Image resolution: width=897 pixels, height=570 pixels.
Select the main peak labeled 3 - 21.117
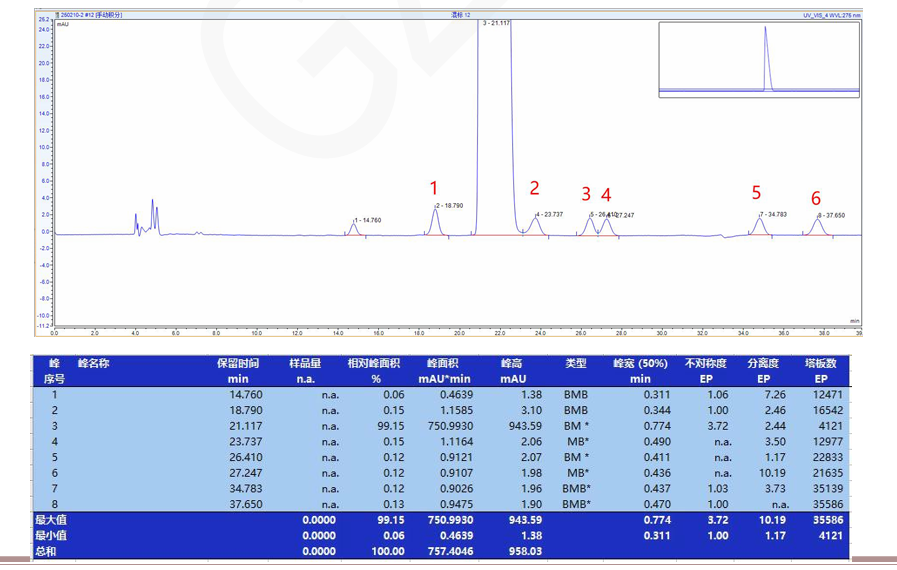497,22
